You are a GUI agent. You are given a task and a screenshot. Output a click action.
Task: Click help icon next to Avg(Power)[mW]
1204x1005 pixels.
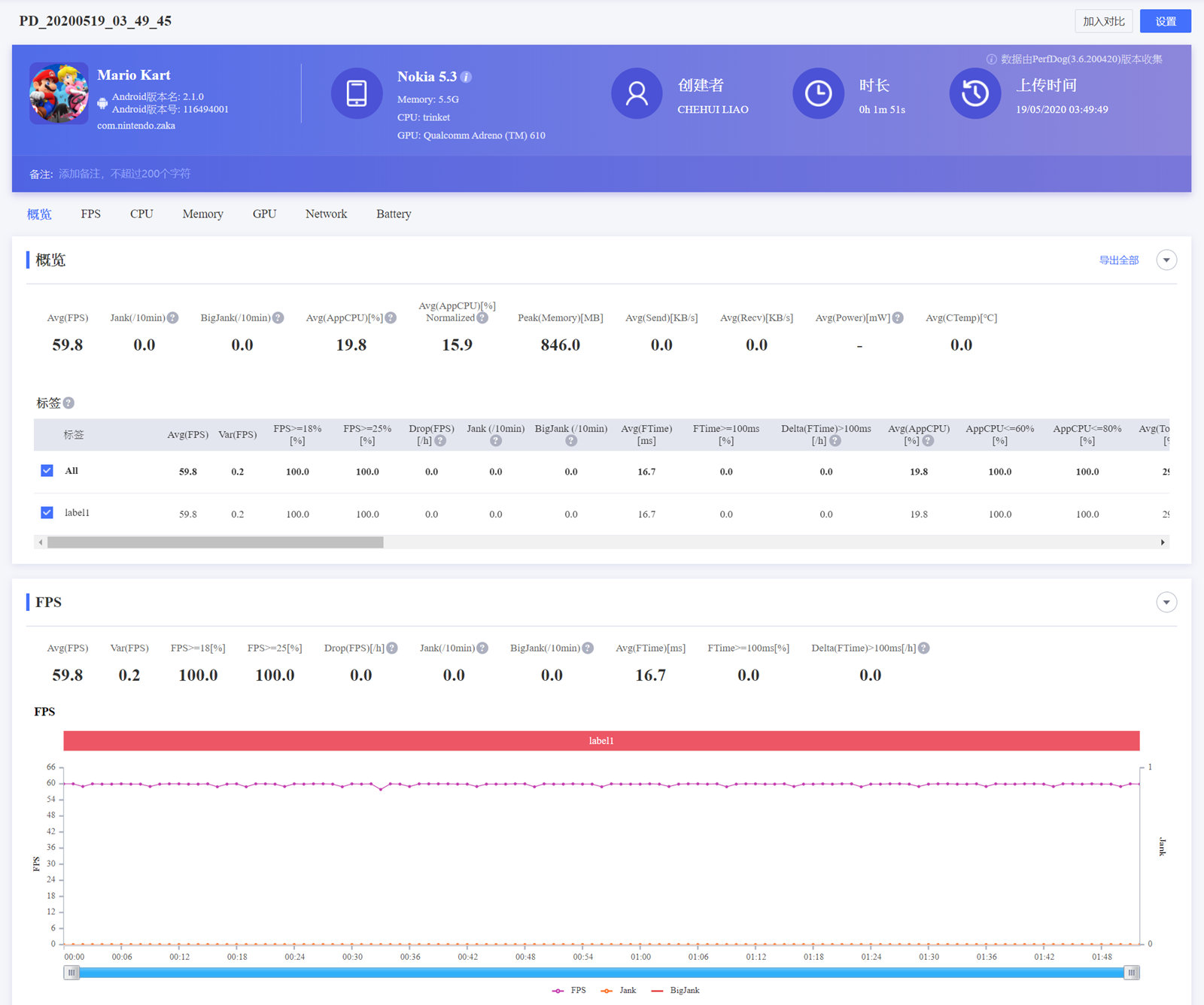tap(898, 318)
